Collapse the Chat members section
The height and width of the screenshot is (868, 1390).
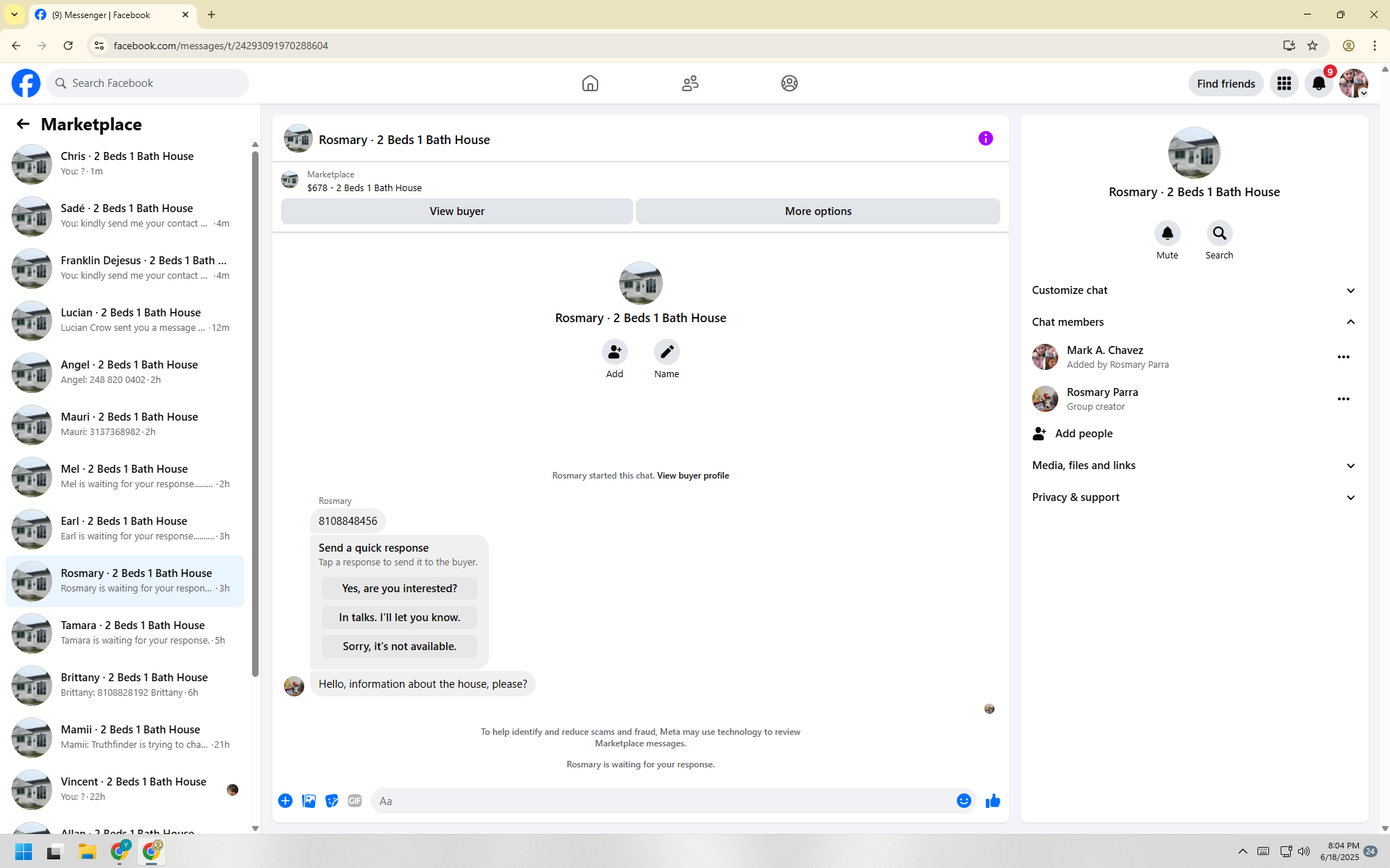1194,322
